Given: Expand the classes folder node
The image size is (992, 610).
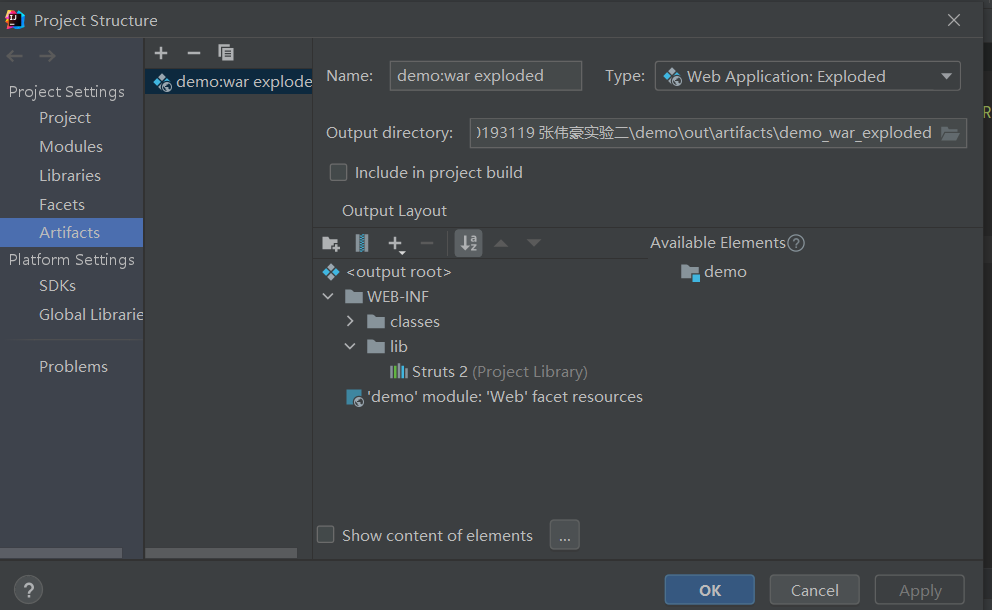Looking at the screenshot, I should pyautogui.click(x=350, y=322).
